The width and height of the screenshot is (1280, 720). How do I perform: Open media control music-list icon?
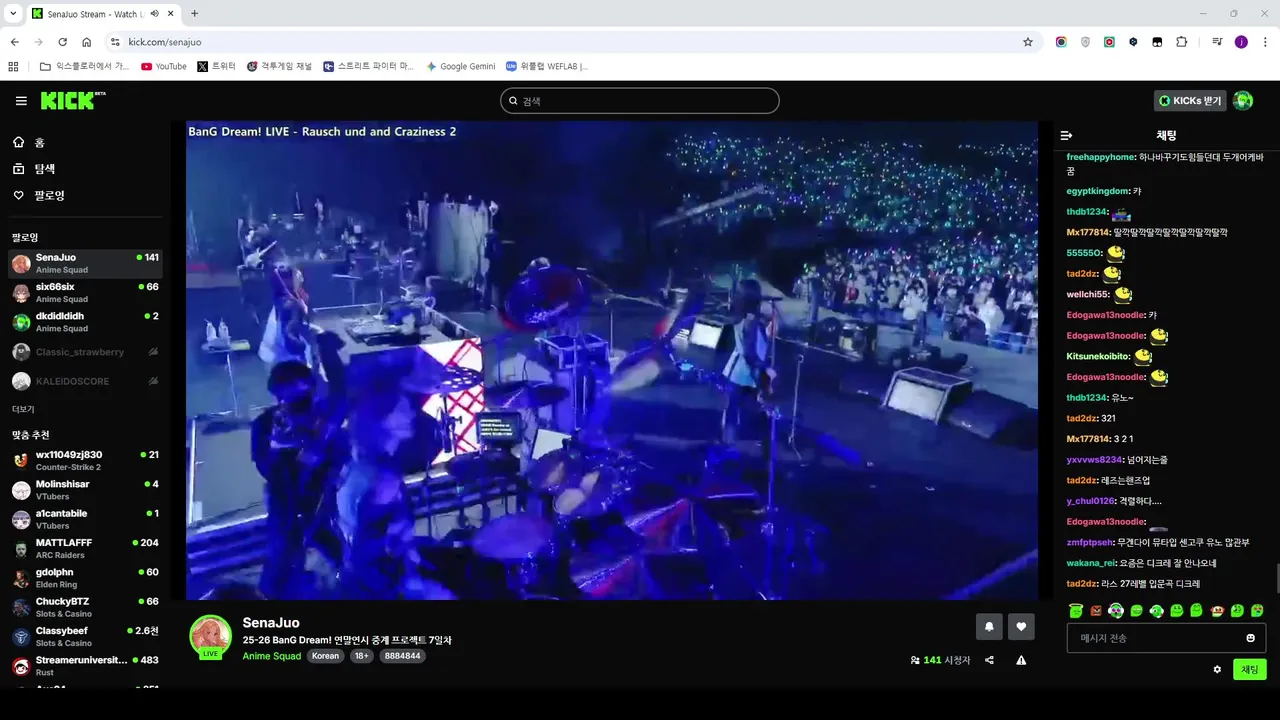[1217, 42]
